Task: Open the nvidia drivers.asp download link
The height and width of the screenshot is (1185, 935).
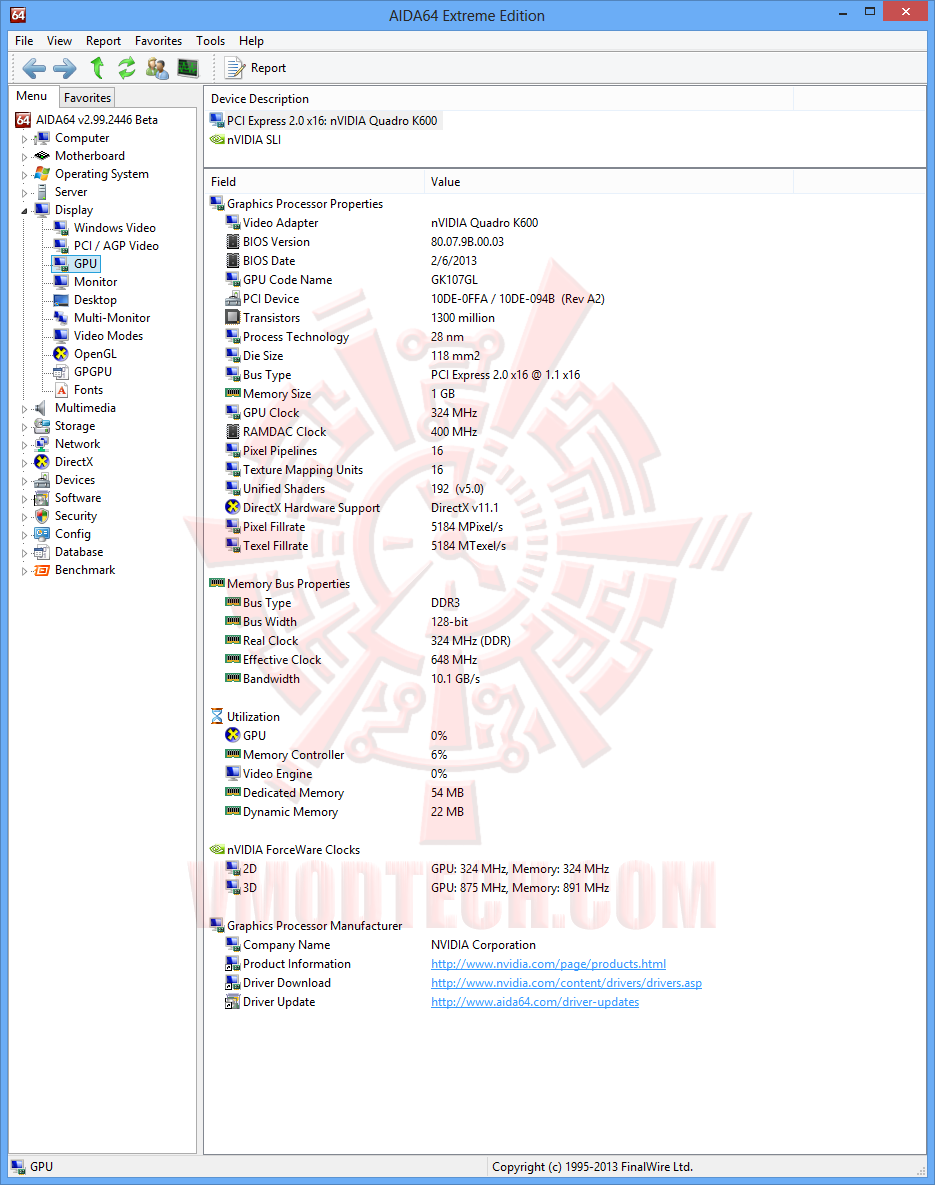Action: click(566, 982)
